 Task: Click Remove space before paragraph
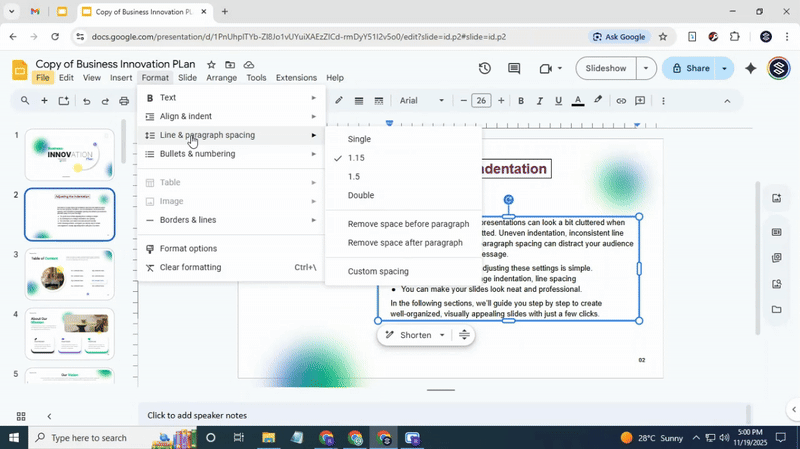[x=408, y=224]
